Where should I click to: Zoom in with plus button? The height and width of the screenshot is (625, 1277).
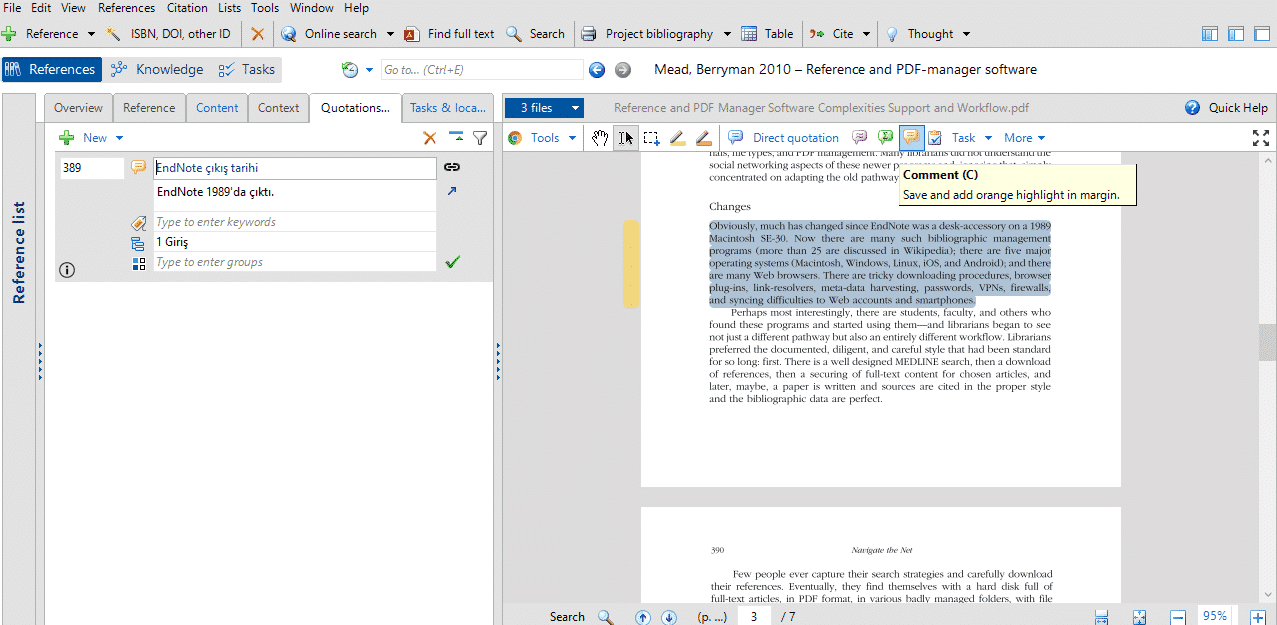[x=1258, y=617]
